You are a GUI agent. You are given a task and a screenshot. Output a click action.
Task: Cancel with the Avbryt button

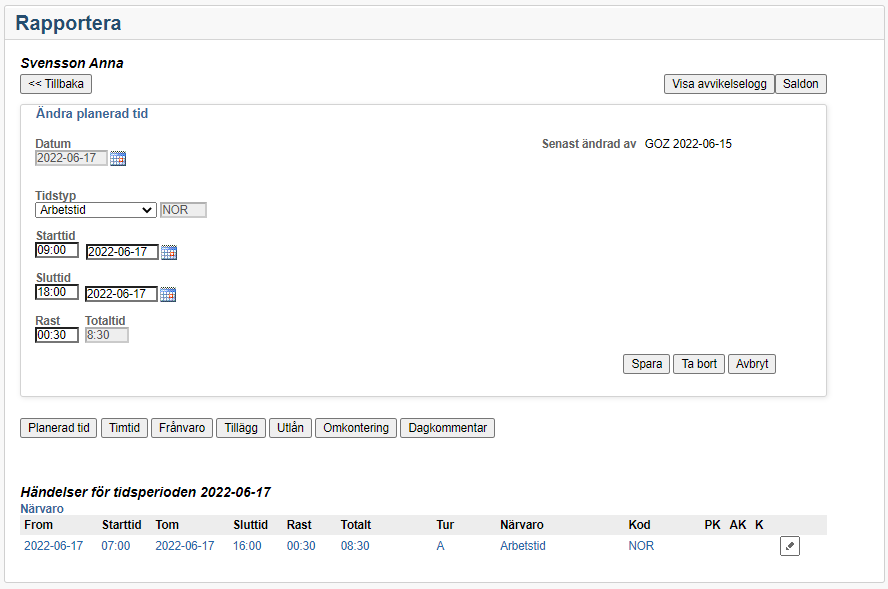[752, 364]
